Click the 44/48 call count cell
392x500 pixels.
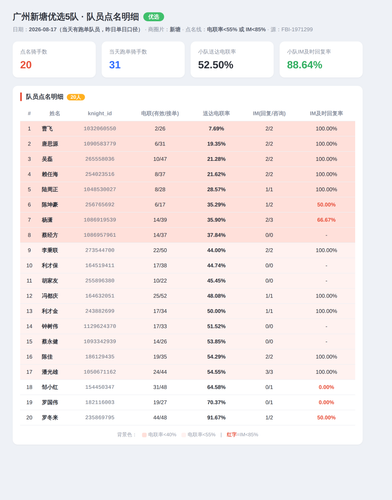(x=160, y=418)
